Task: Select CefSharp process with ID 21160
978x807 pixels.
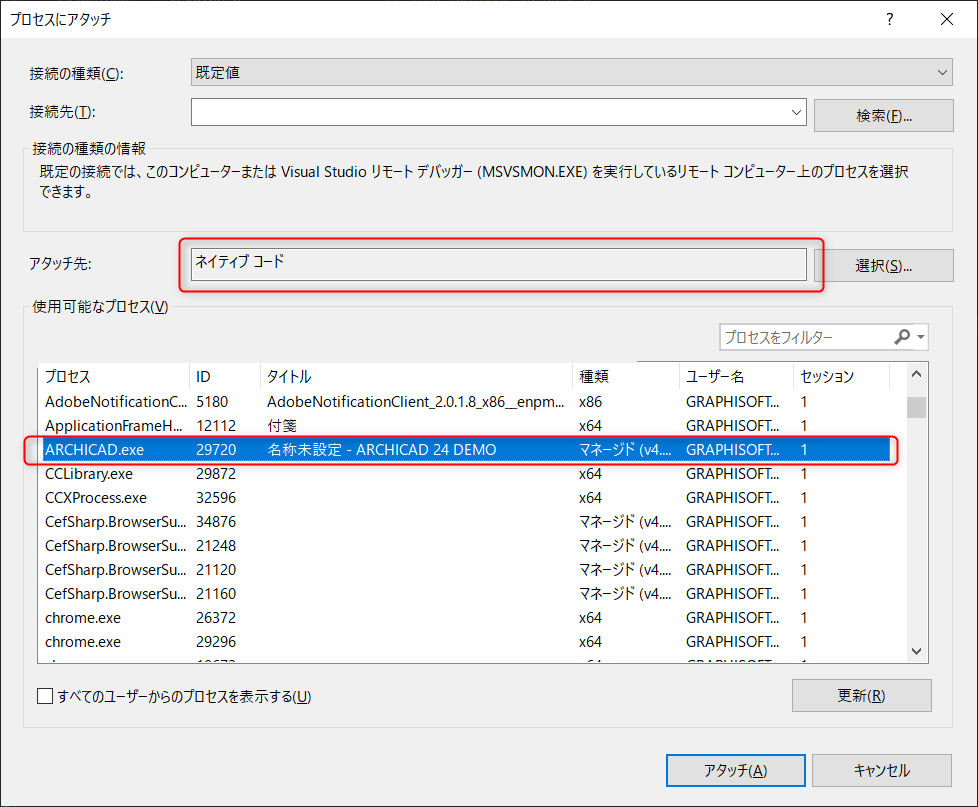Action: pyautogui.click(x=465, y=594)
